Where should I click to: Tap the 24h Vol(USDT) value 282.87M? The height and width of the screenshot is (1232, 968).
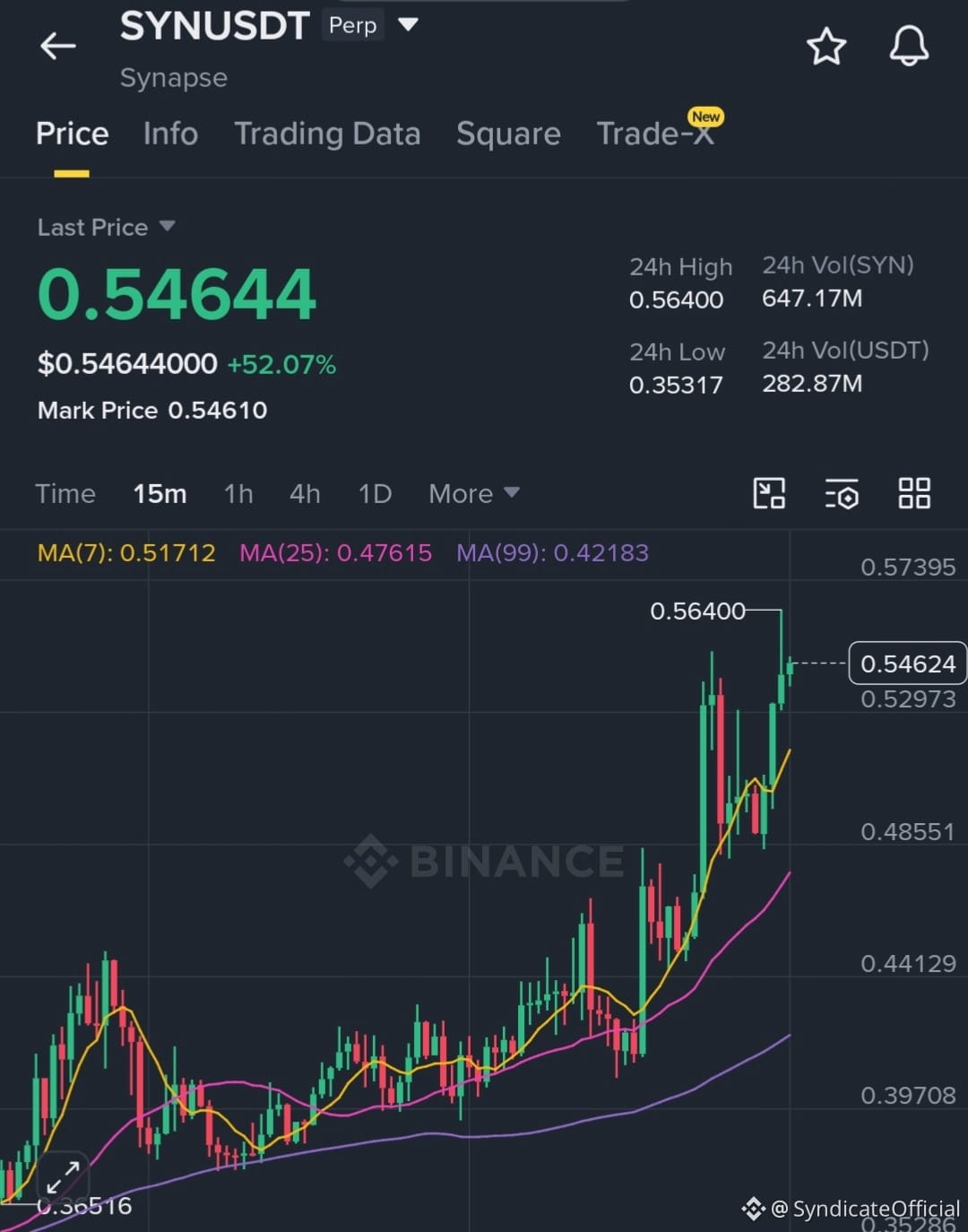(x=812, y=383)
